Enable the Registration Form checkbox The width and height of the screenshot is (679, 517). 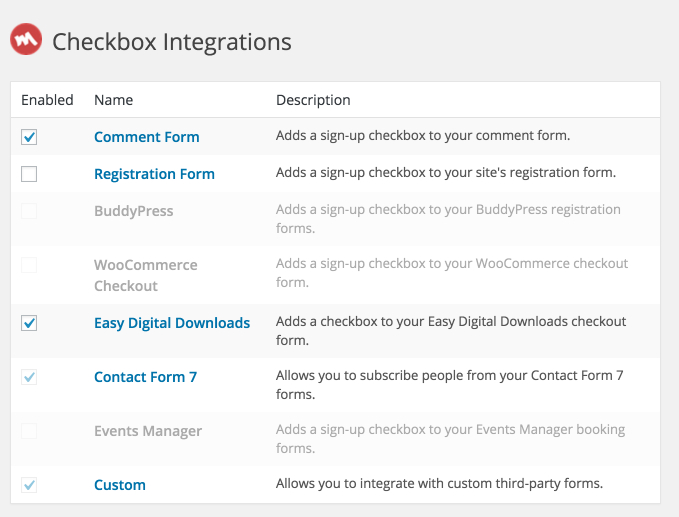(x=29, y=174)
